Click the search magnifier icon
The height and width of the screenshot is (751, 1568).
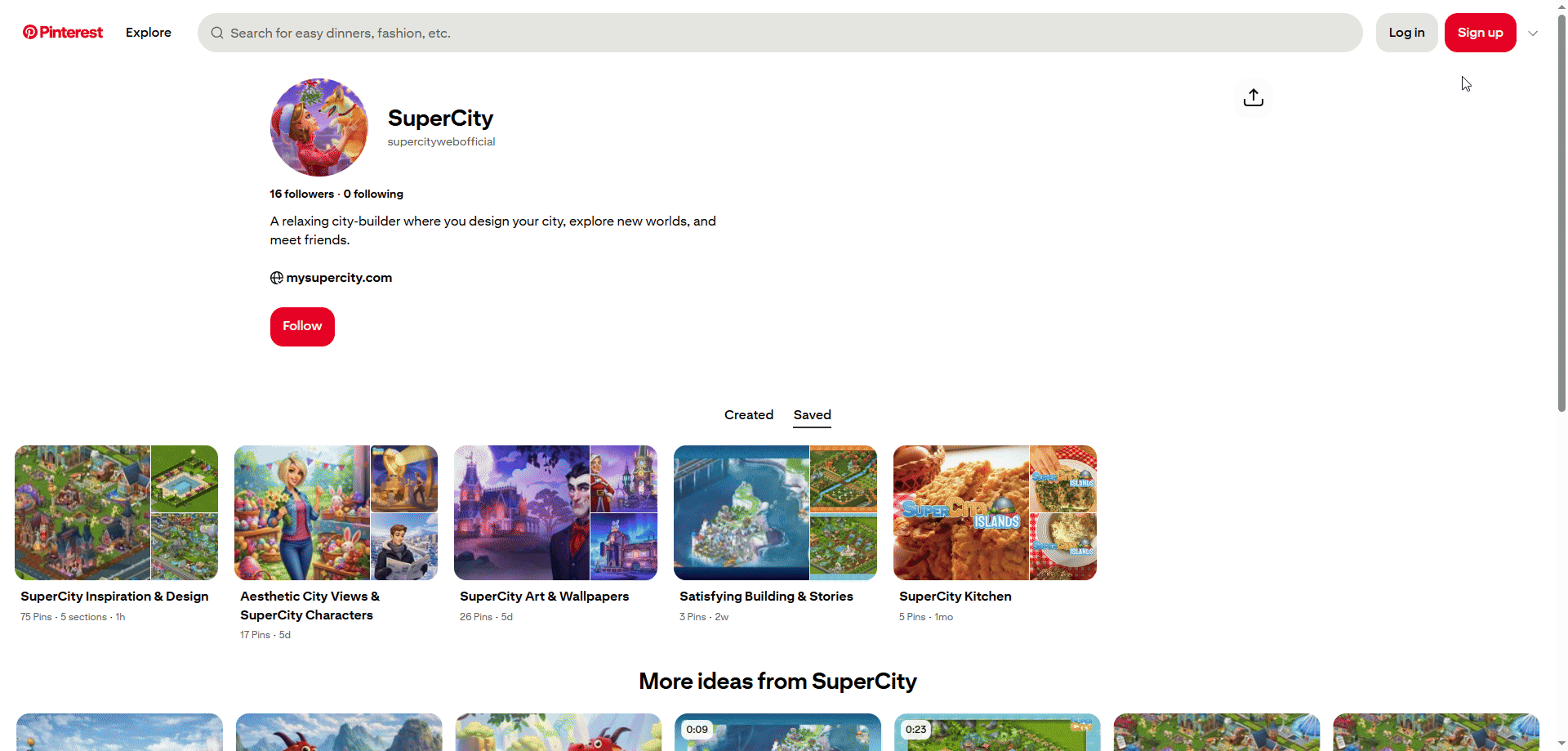(217, 34)
